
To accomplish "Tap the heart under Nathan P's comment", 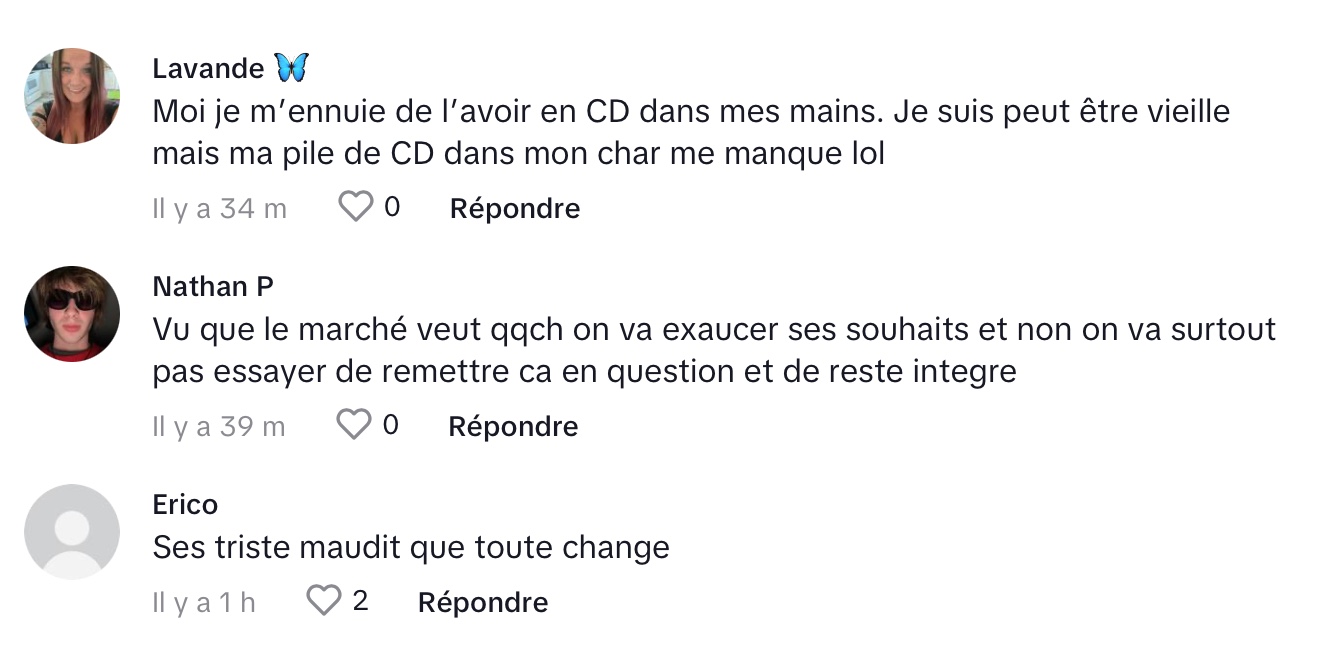I will (x=354, y=425).
